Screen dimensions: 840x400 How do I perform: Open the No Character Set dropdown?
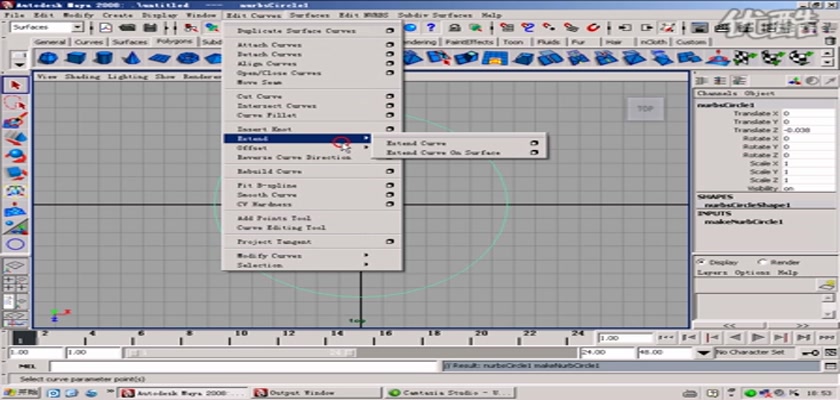pos(703,353)
